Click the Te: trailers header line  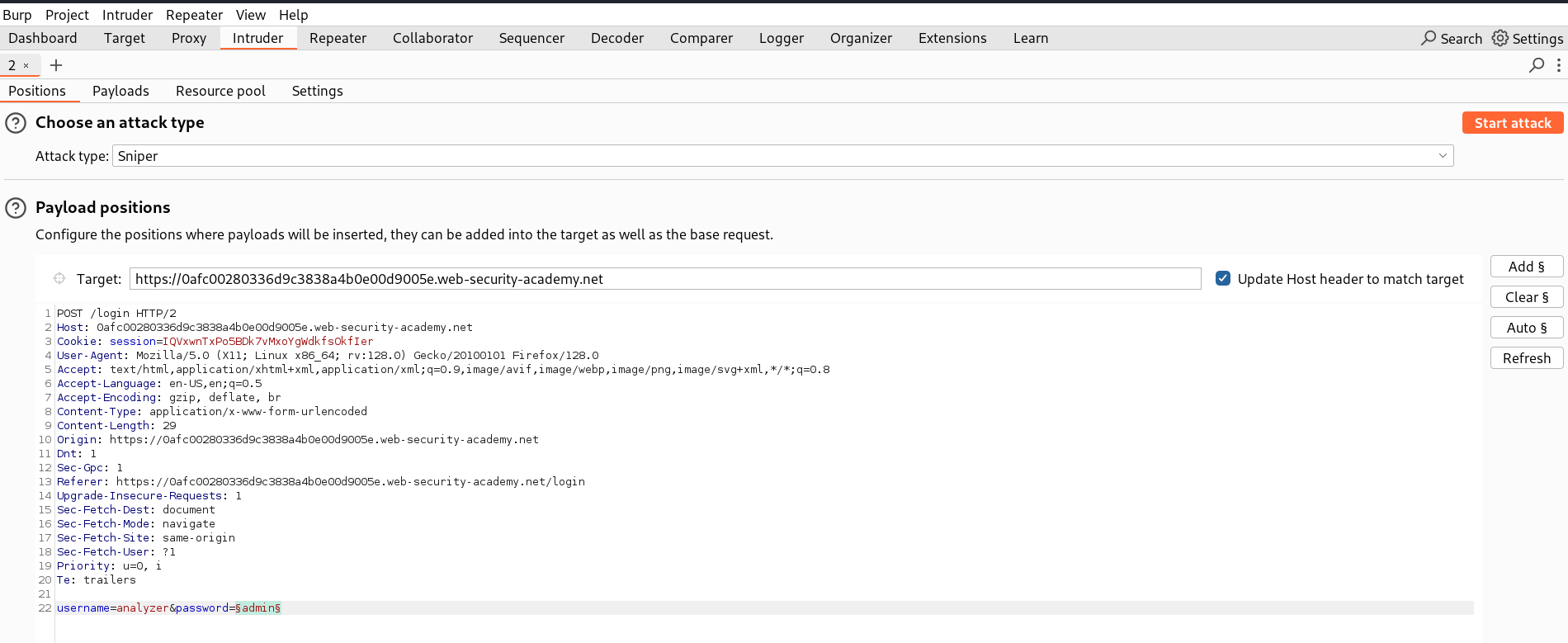[97, 580]
